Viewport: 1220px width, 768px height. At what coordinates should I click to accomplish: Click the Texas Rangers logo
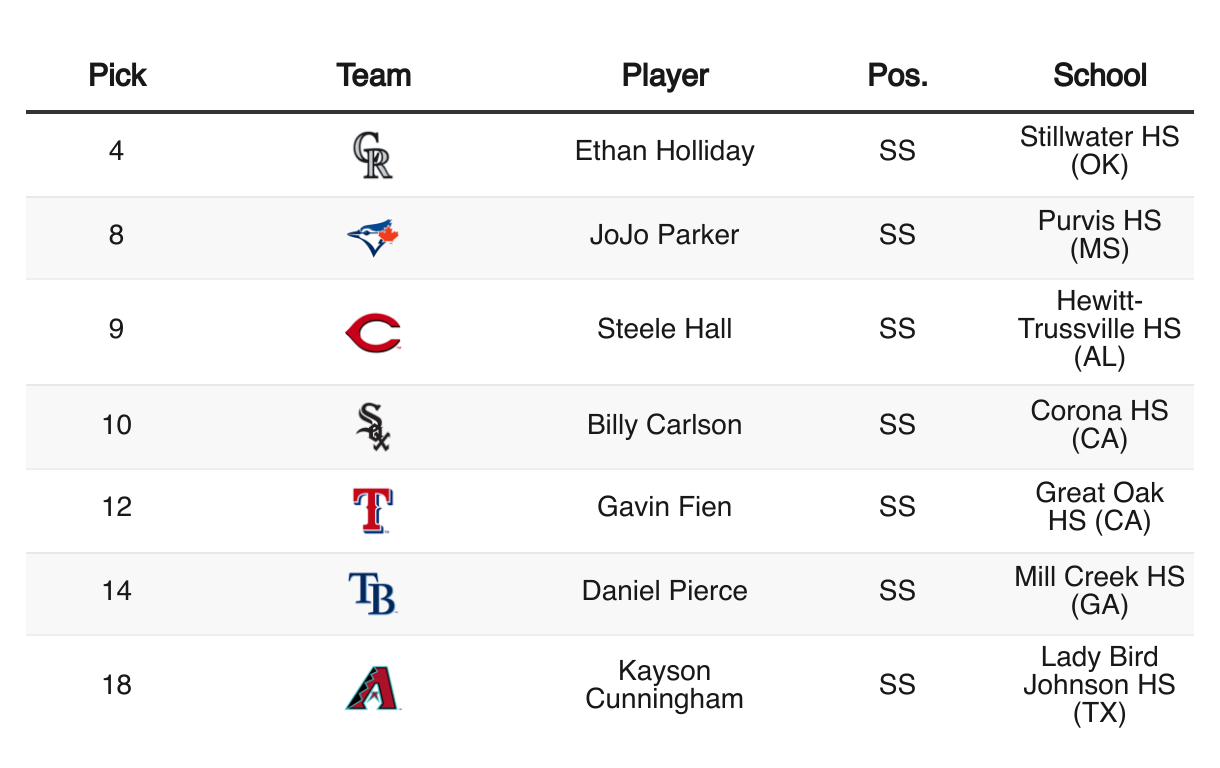(373, 509)
